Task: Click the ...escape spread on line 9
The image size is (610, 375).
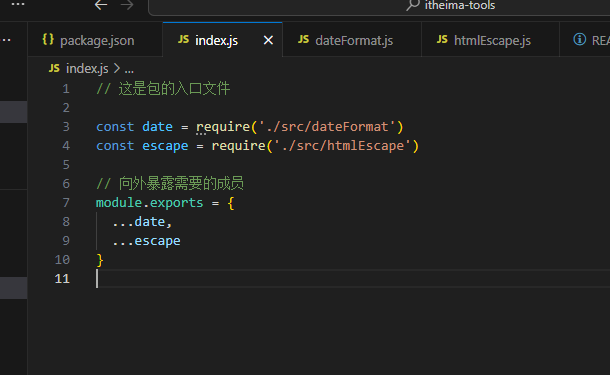Action: tap(147, 241)
